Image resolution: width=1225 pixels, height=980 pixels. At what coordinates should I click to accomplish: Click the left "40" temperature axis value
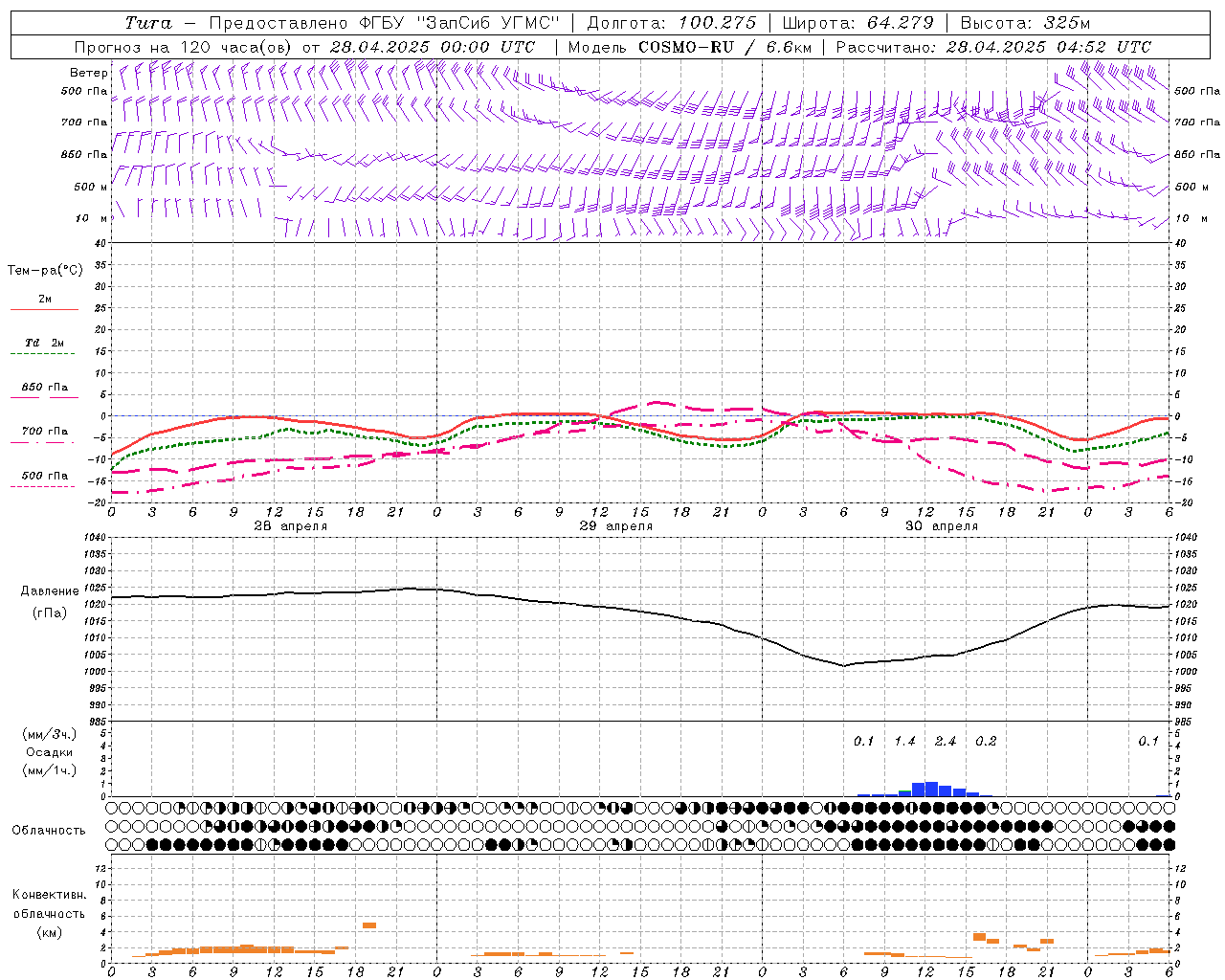point(99,243)
